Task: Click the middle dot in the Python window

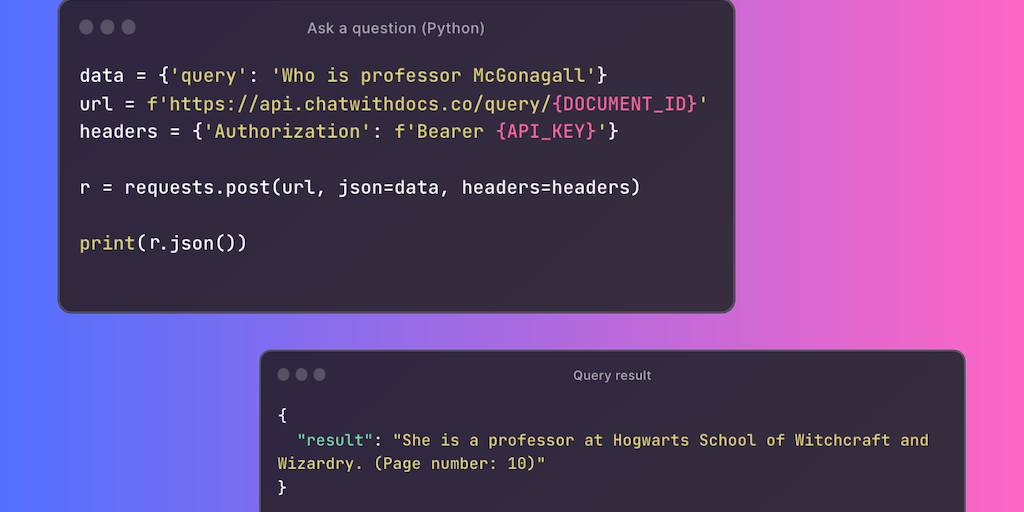Action: pyautogui.click(x=107, y=28)
